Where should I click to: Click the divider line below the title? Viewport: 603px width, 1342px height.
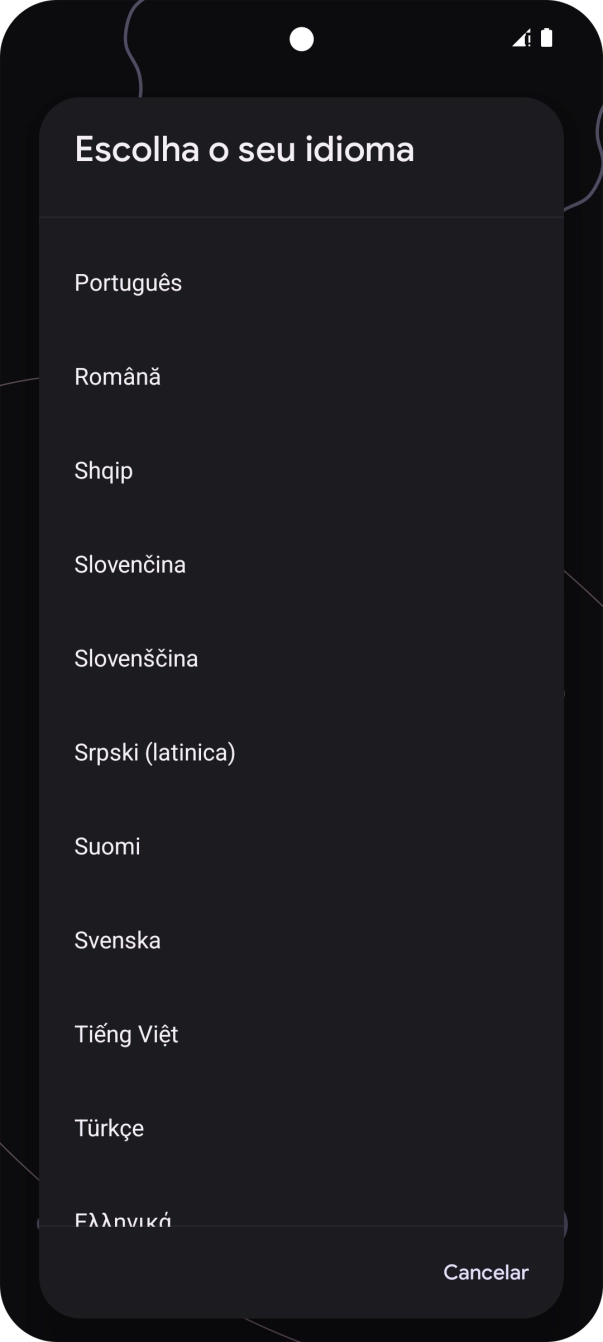(x=301, y=217)
